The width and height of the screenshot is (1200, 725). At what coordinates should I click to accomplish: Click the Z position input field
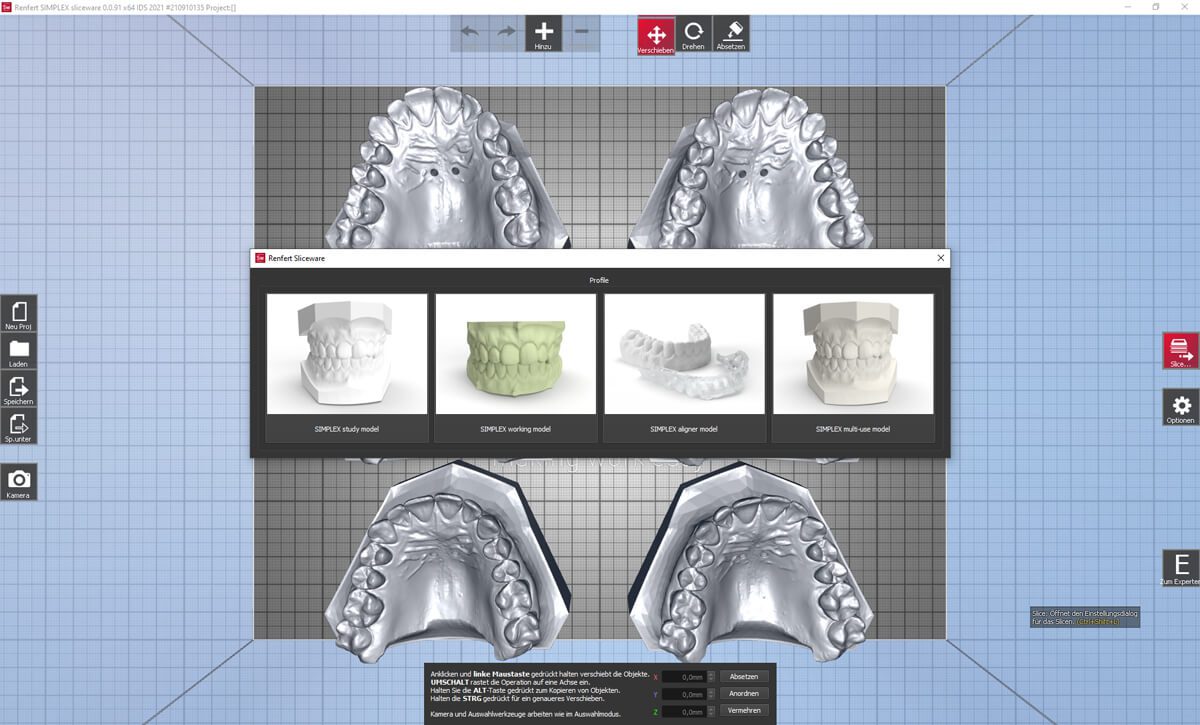(x=686, y=711)
